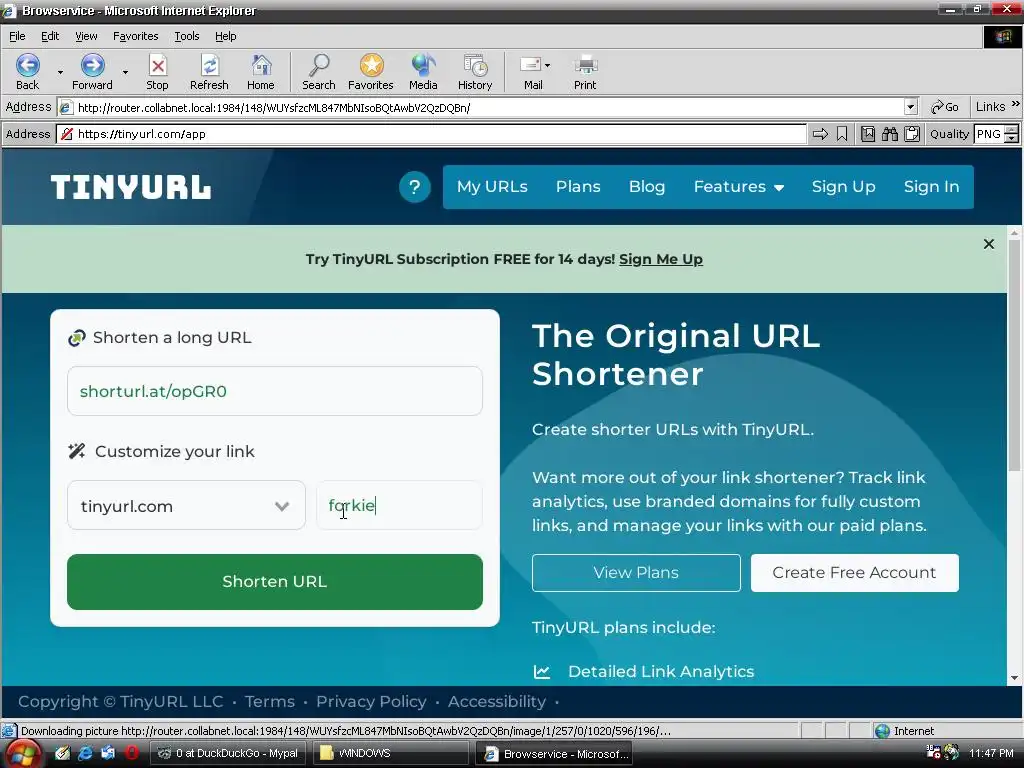The width and height of the screenshot is (1024, 768).
Task: Open the Favorites menu in menu bar
Action: 136,36
